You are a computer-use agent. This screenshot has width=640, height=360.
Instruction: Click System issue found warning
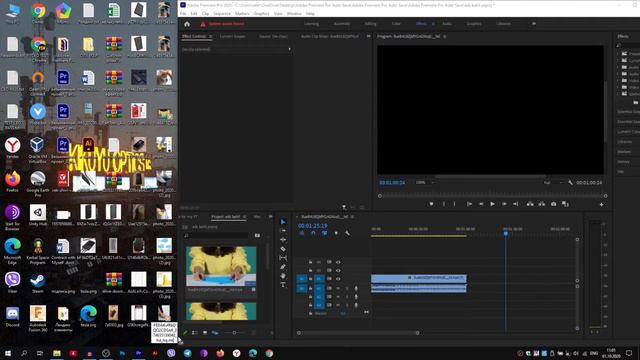(x=222, y=24)
